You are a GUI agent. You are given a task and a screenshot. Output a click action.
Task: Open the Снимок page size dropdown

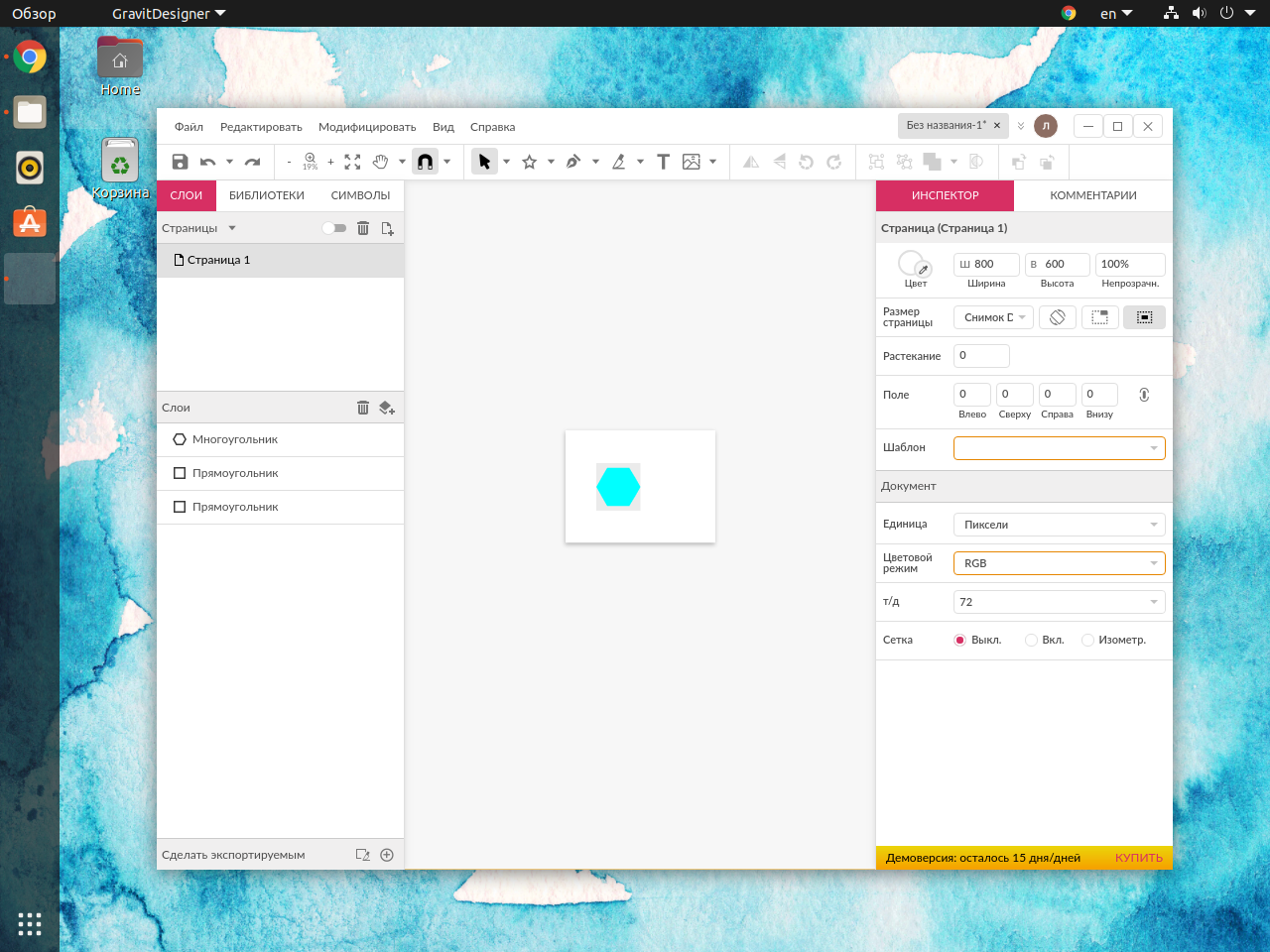pos(993,317)
